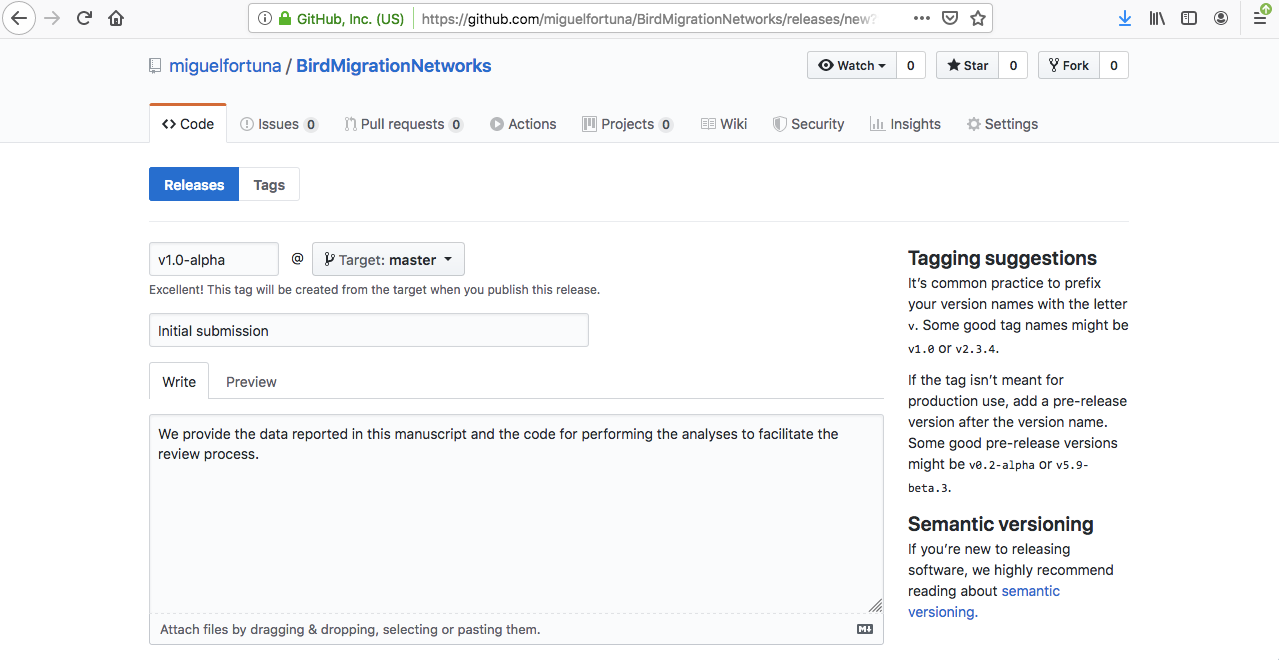Open the browser downloads panel
This screenshot has height=660, width=1279.
[1125, 18]
